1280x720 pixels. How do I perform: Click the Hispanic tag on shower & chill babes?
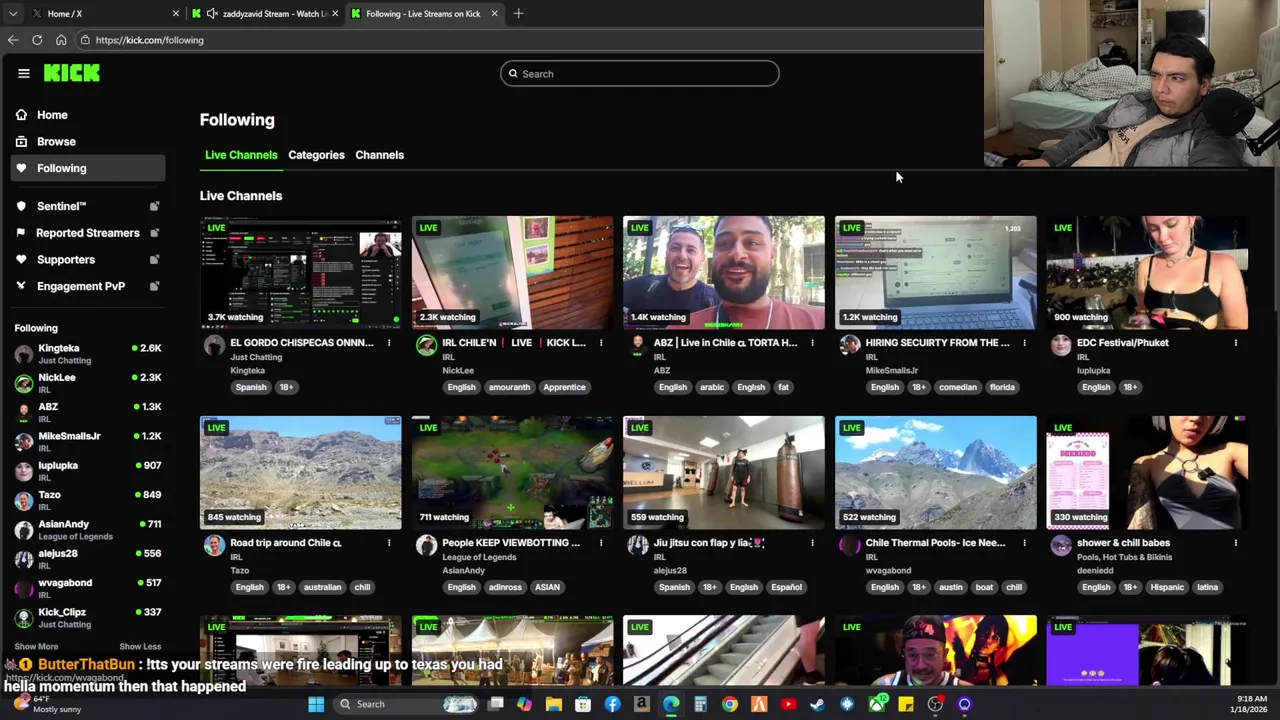[x=1167, y=588]
